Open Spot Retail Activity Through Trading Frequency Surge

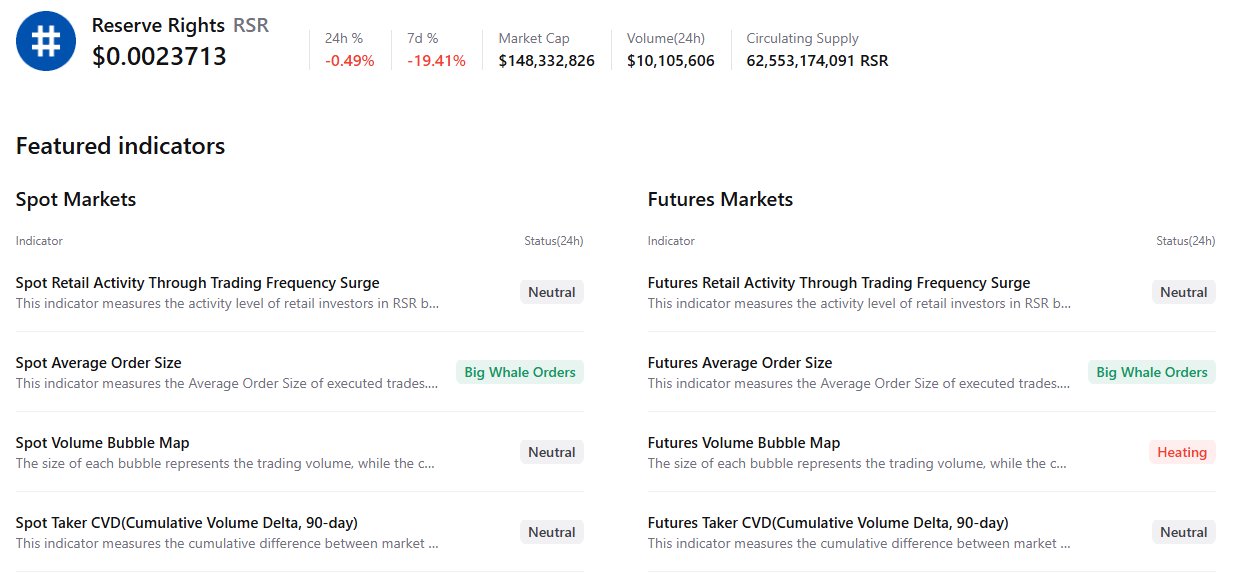[x=197, y=283]
